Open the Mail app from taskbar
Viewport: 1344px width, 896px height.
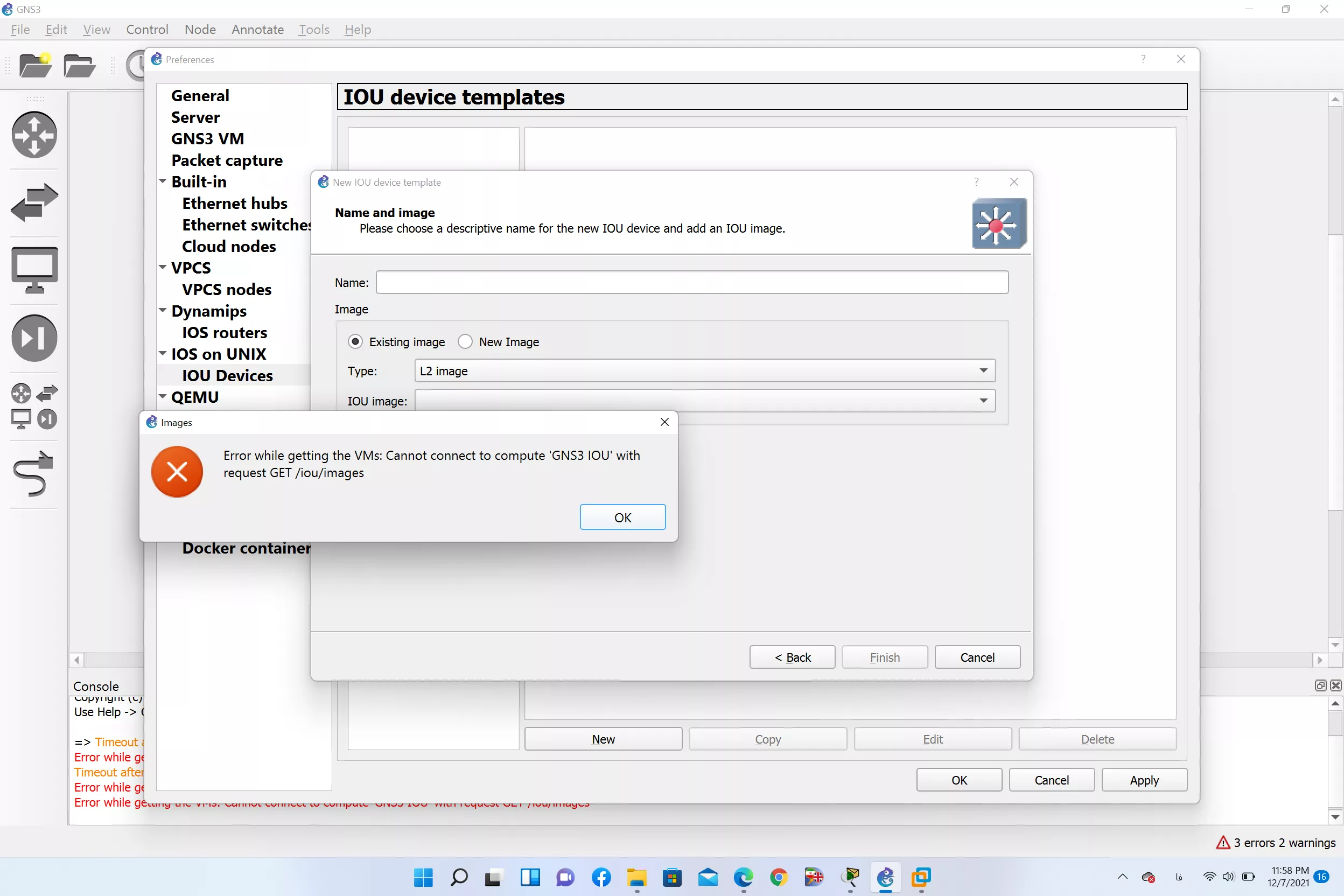708,877
